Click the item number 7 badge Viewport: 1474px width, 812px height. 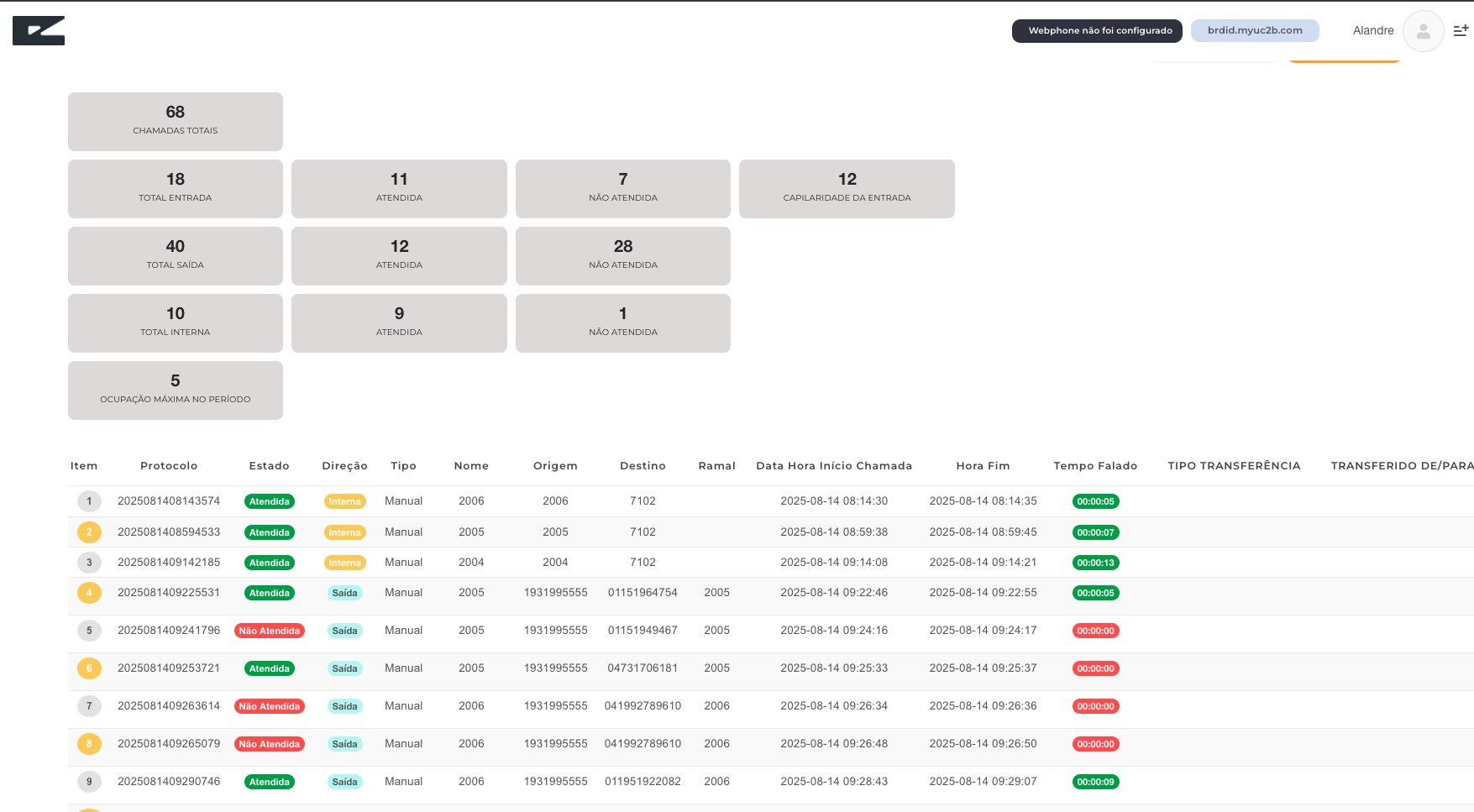(x=89, y=706)
